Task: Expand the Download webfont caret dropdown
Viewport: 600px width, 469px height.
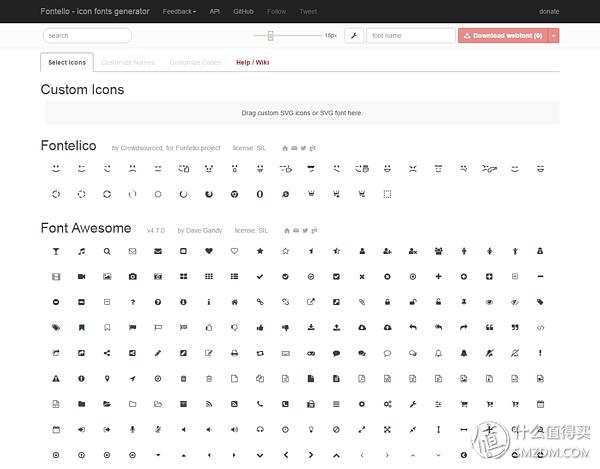Action: coord(554,36)
